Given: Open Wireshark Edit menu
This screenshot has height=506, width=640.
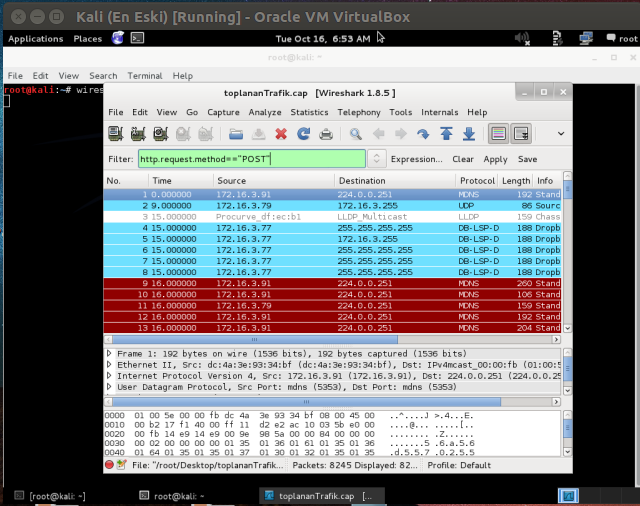Looking at the screenshot, I should coord(140,112).
